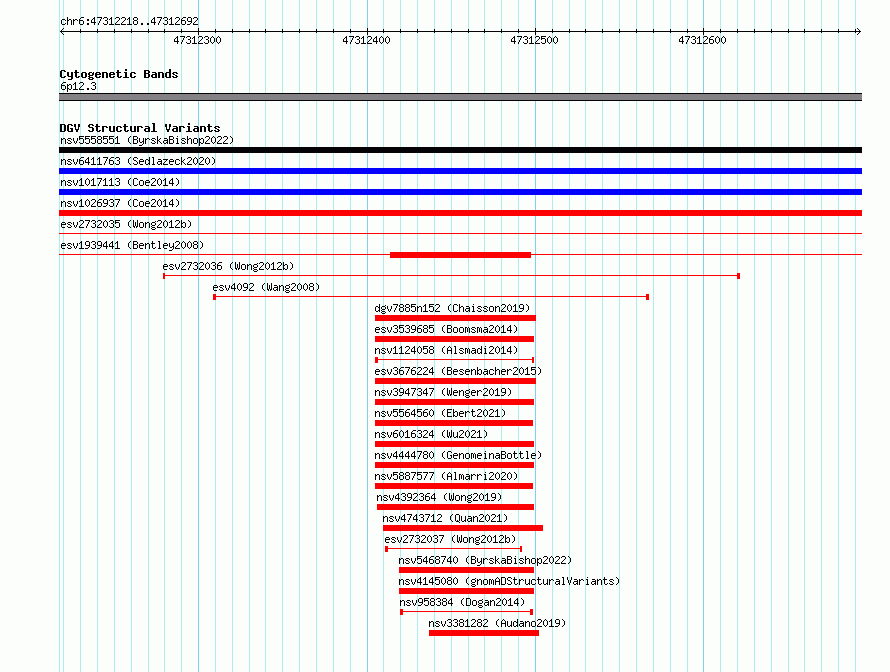Viewport: 890px width, 672px height.
Task: Click the blue nsv1017113 variant bar
Action: tap(460, 192)
